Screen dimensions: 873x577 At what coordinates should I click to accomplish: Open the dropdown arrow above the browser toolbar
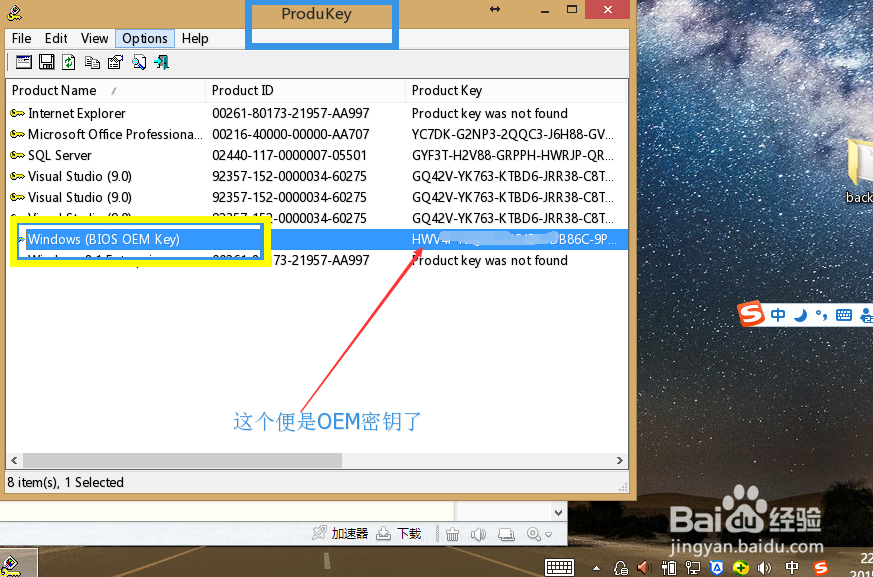pyautogui.click(x=558, y=513)
